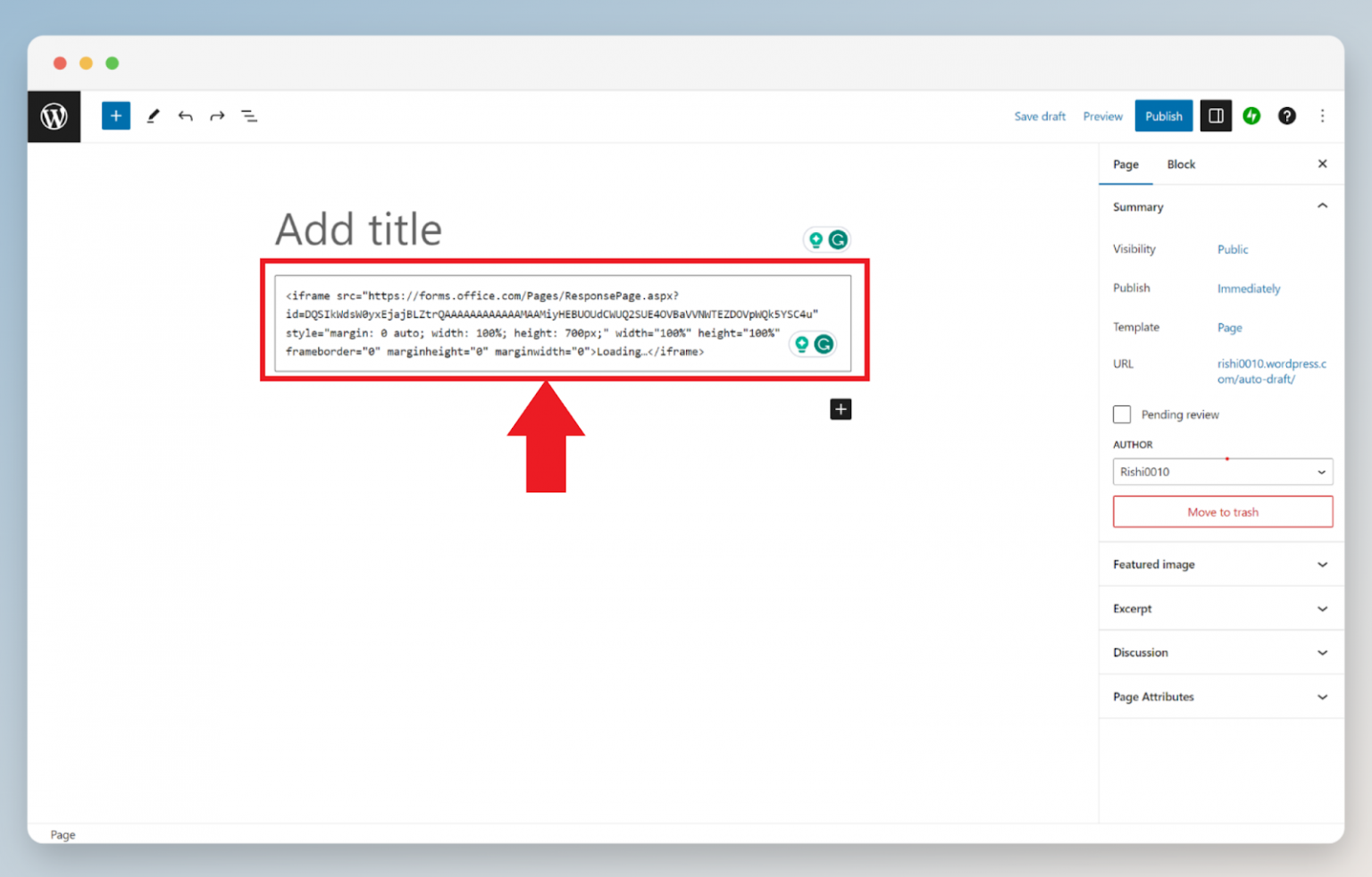Viewport: 1372px width, 877px height.
Task: Check the Pending review checkbox
Action: [x=1122, y=414]
